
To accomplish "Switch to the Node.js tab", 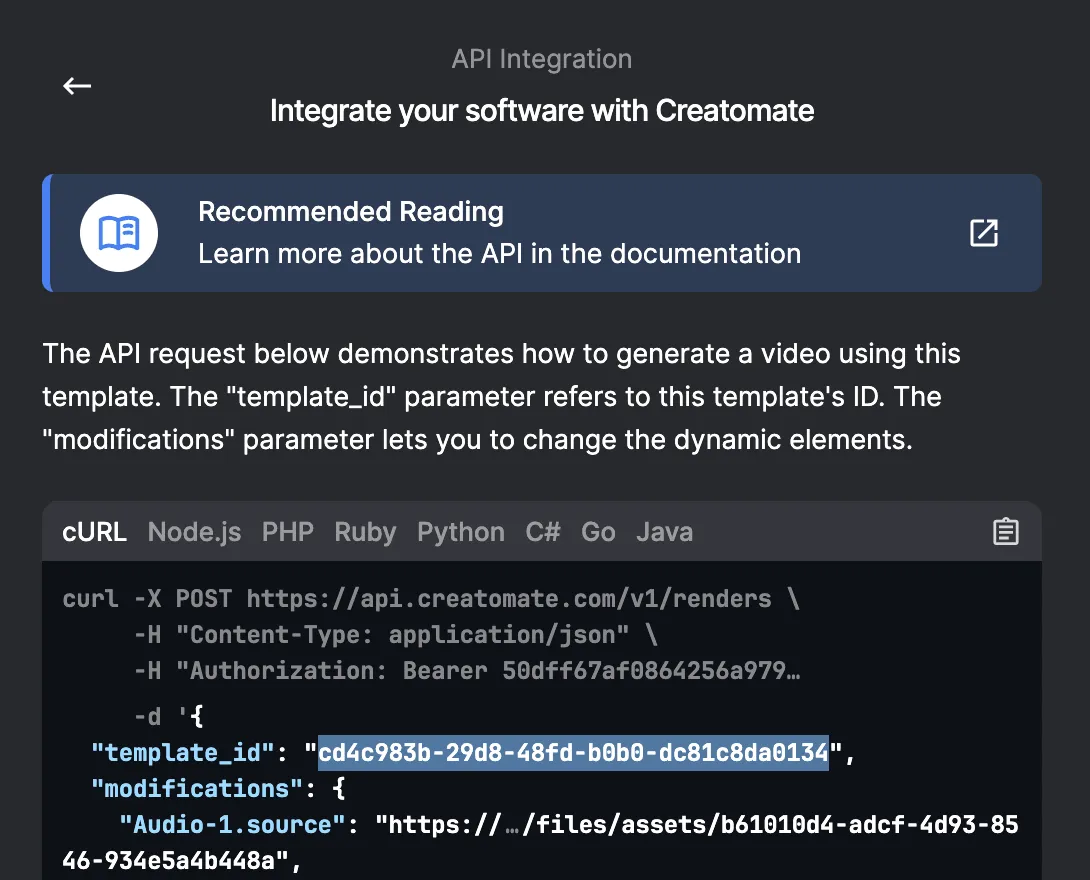I will coord(194,532).
